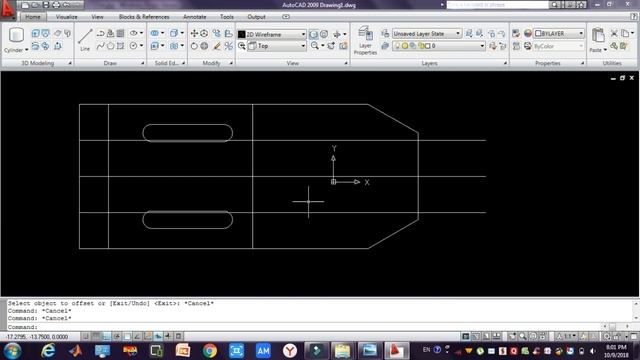The width and height of the screenshot is (640, 360).
Task: Open MATLAB from the taskbar
Action: click(75, 351)
